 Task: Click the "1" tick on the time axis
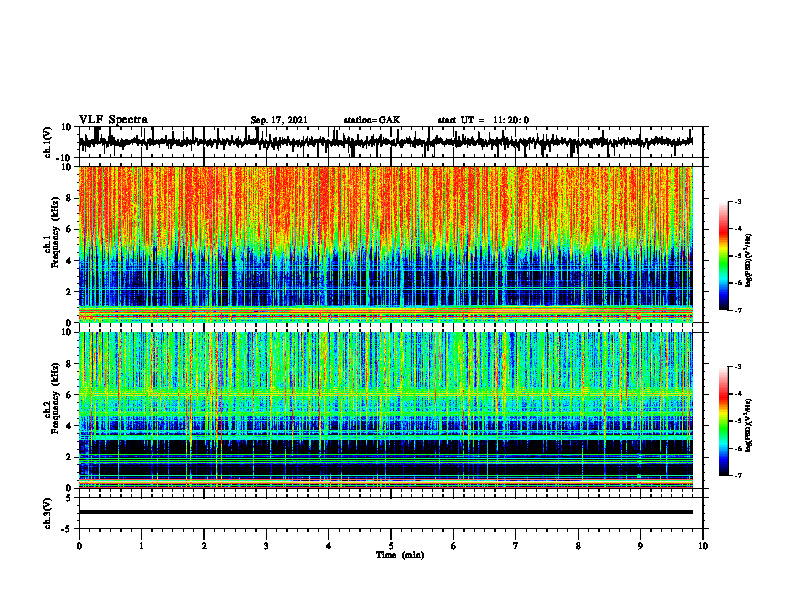tap(141, 546)
